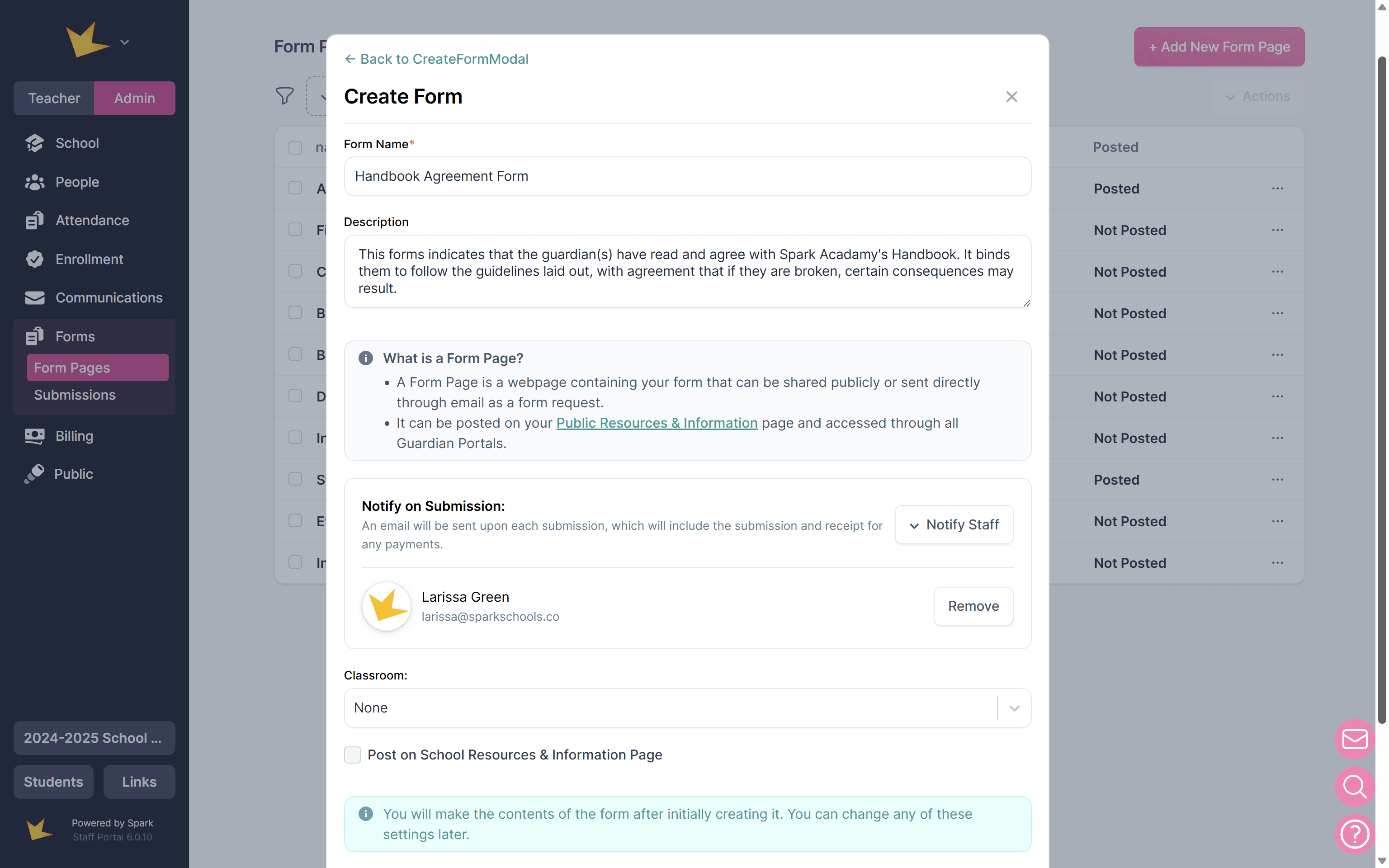Click the filter funnel icon
1389x868 pixels.
(285, 95)
